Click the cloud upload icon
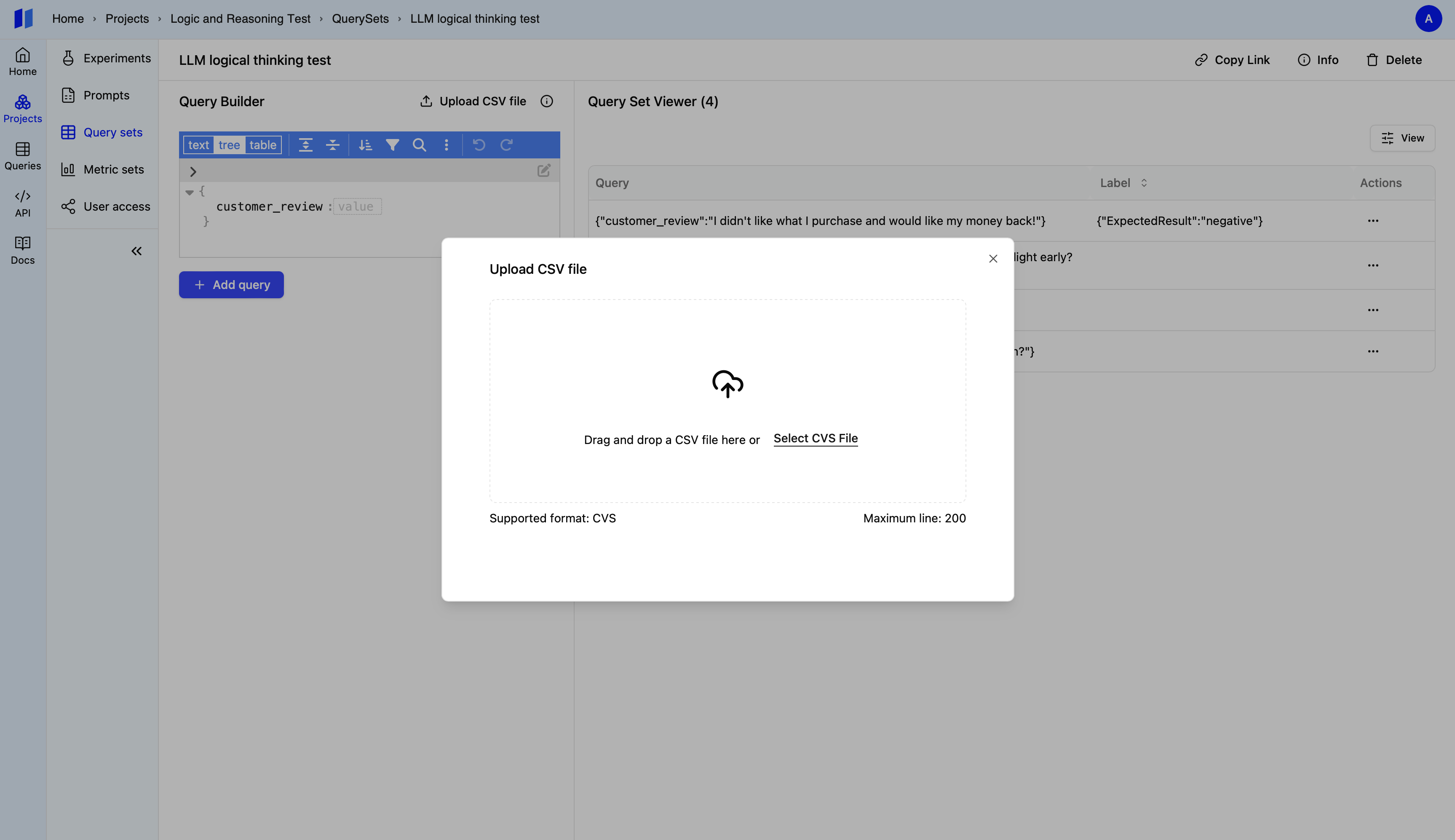Screen dimensions: 1455x840 pyautogui.click(x=727, y=384)
